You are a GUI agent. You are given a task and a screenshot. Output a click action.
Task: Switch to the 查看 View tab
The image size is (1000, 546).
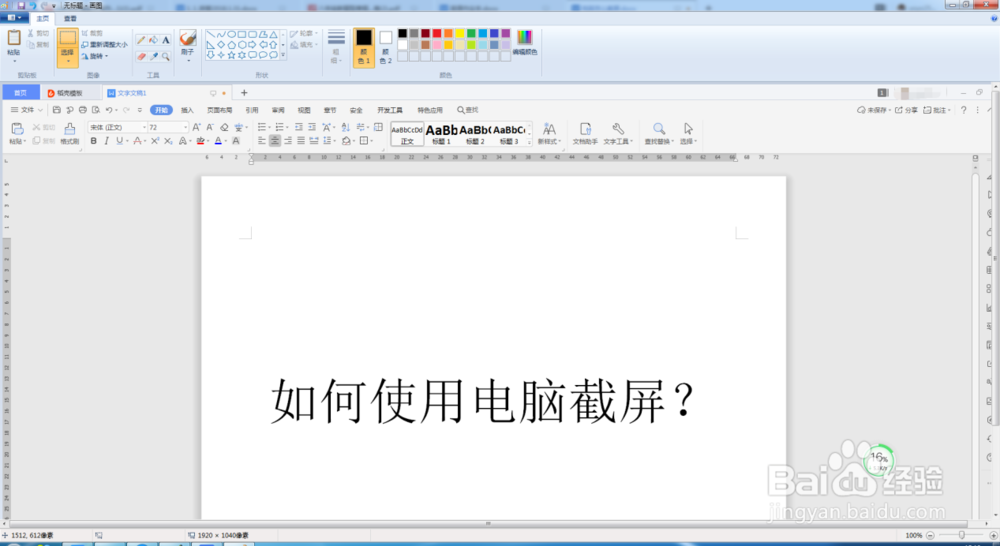[x=70, y=18]
